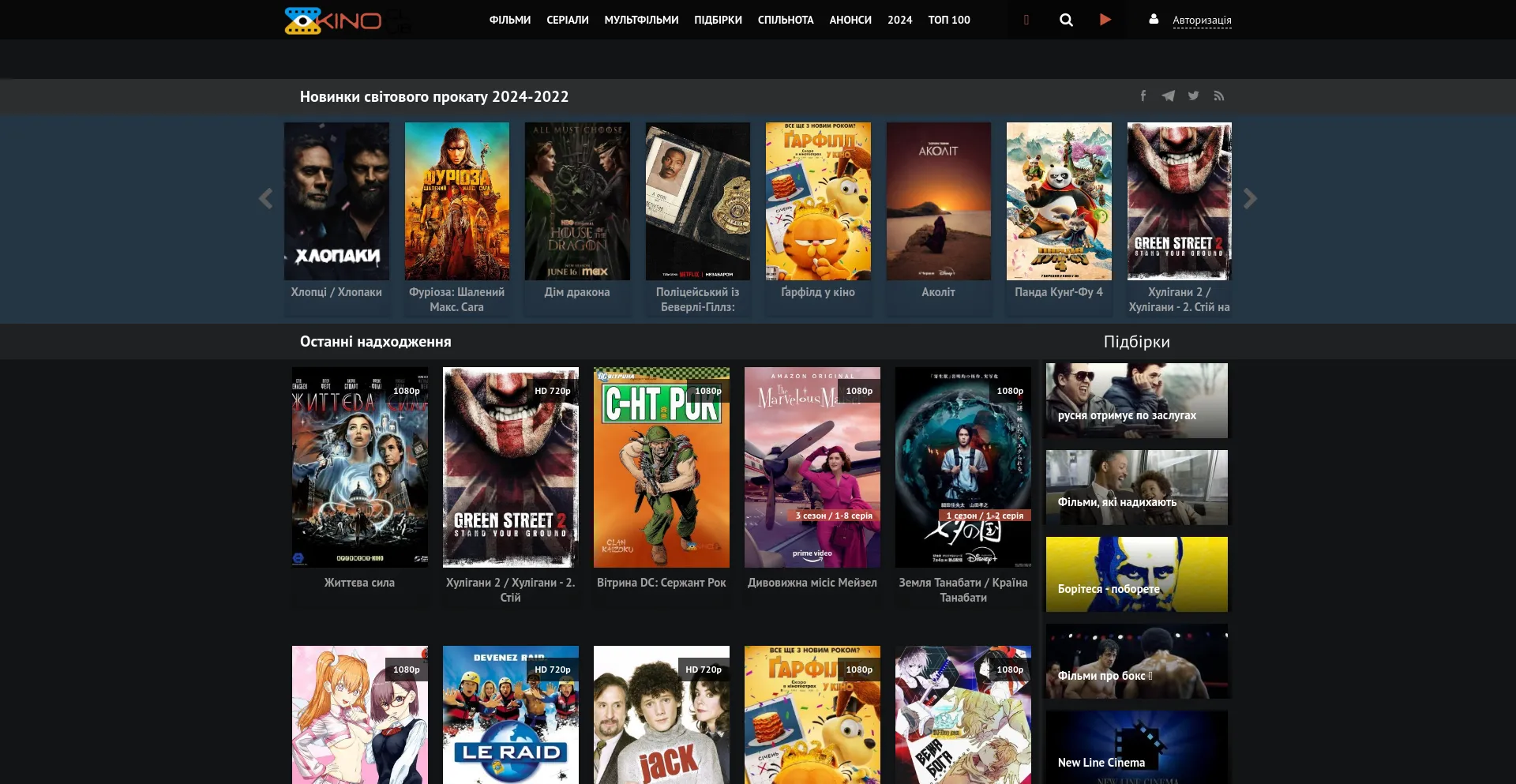Open the Twitter social icon

tap(1193, 96)
